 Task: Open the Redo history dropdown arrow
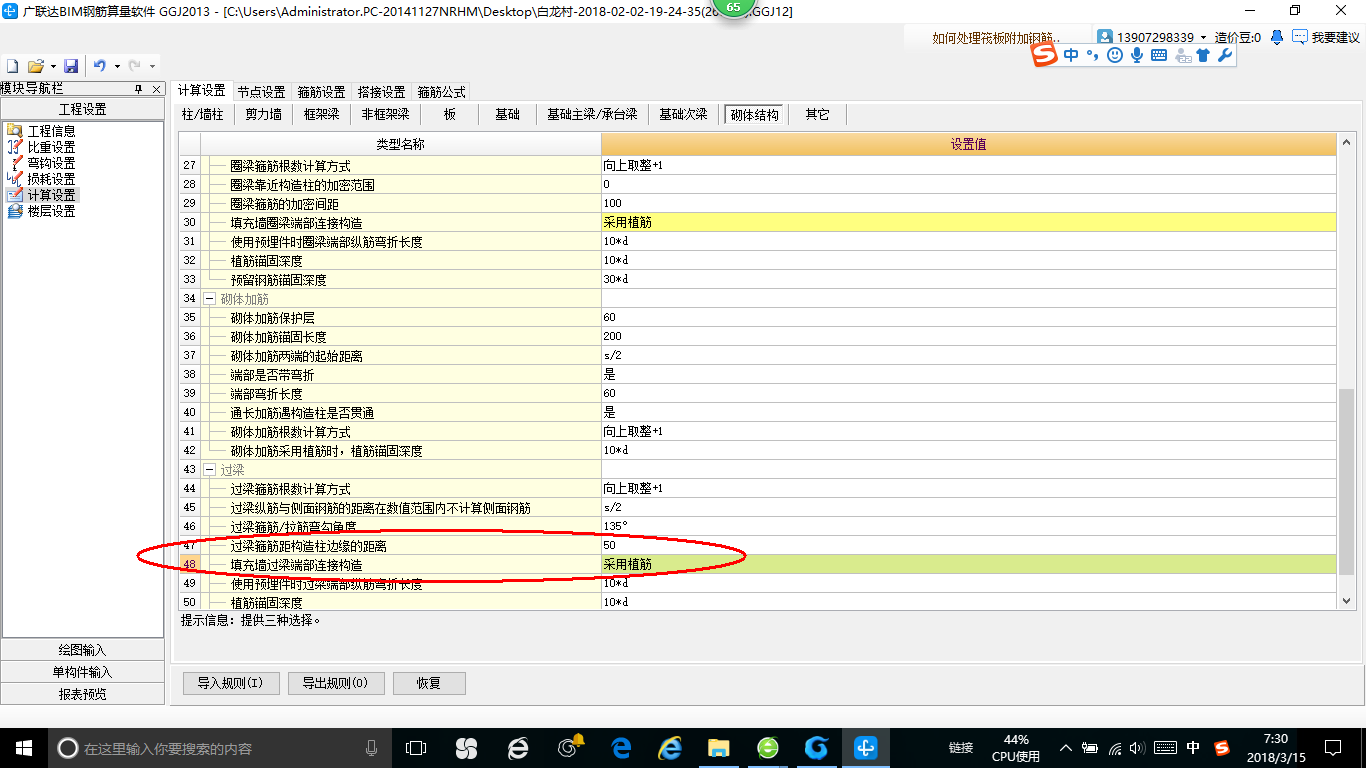151,66
